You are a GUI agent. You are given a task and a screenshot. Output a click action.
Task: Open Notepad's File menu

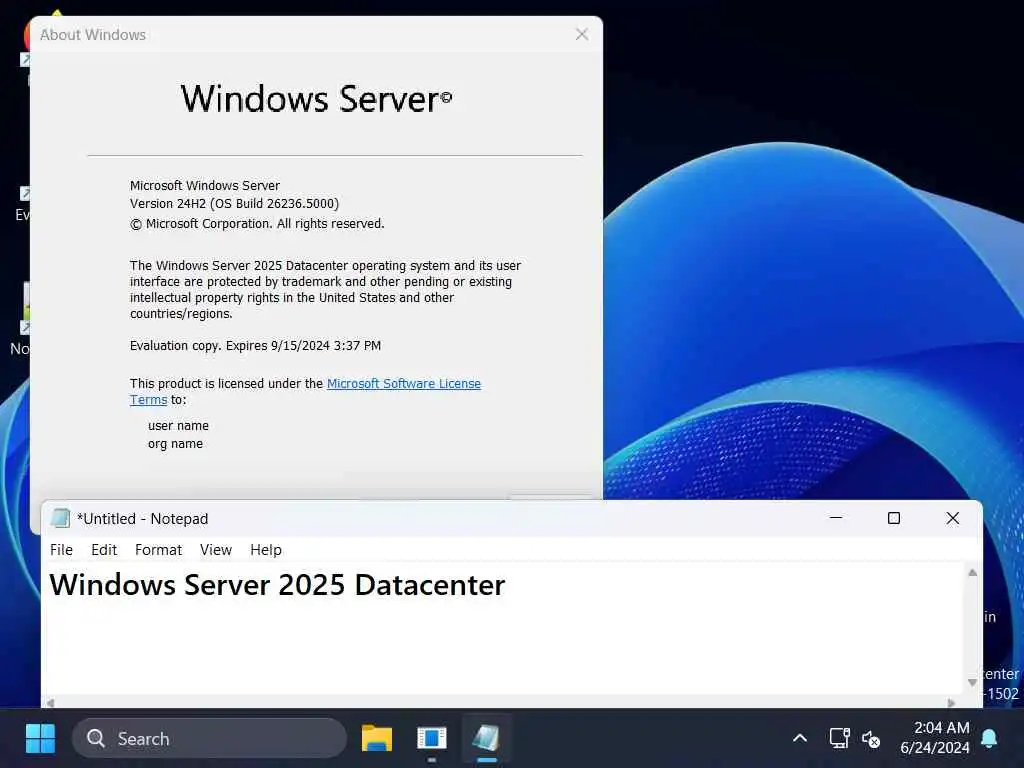point(61,550)
